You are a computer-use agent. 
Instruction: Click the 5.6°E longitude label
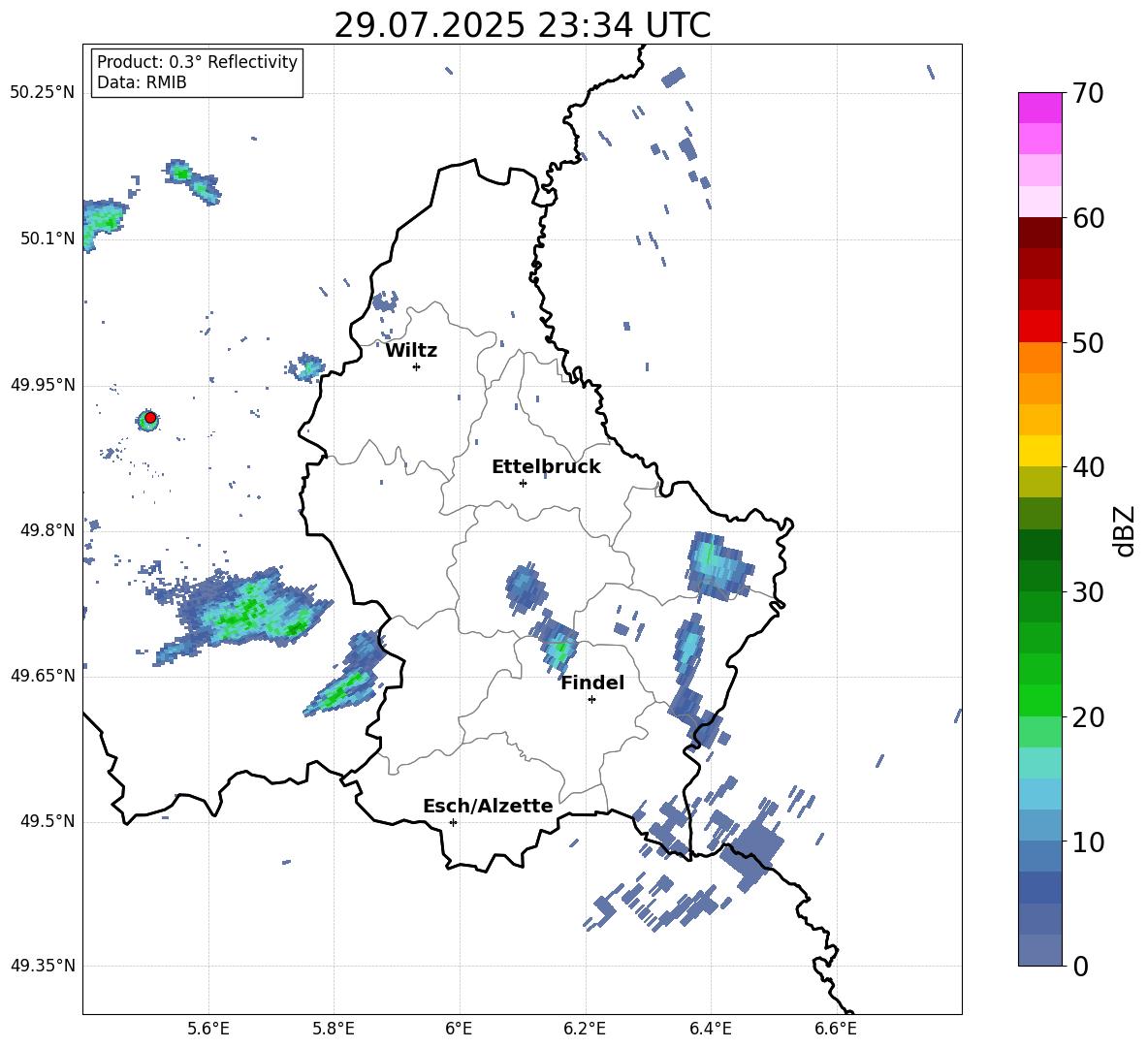tap(208, 1029)
